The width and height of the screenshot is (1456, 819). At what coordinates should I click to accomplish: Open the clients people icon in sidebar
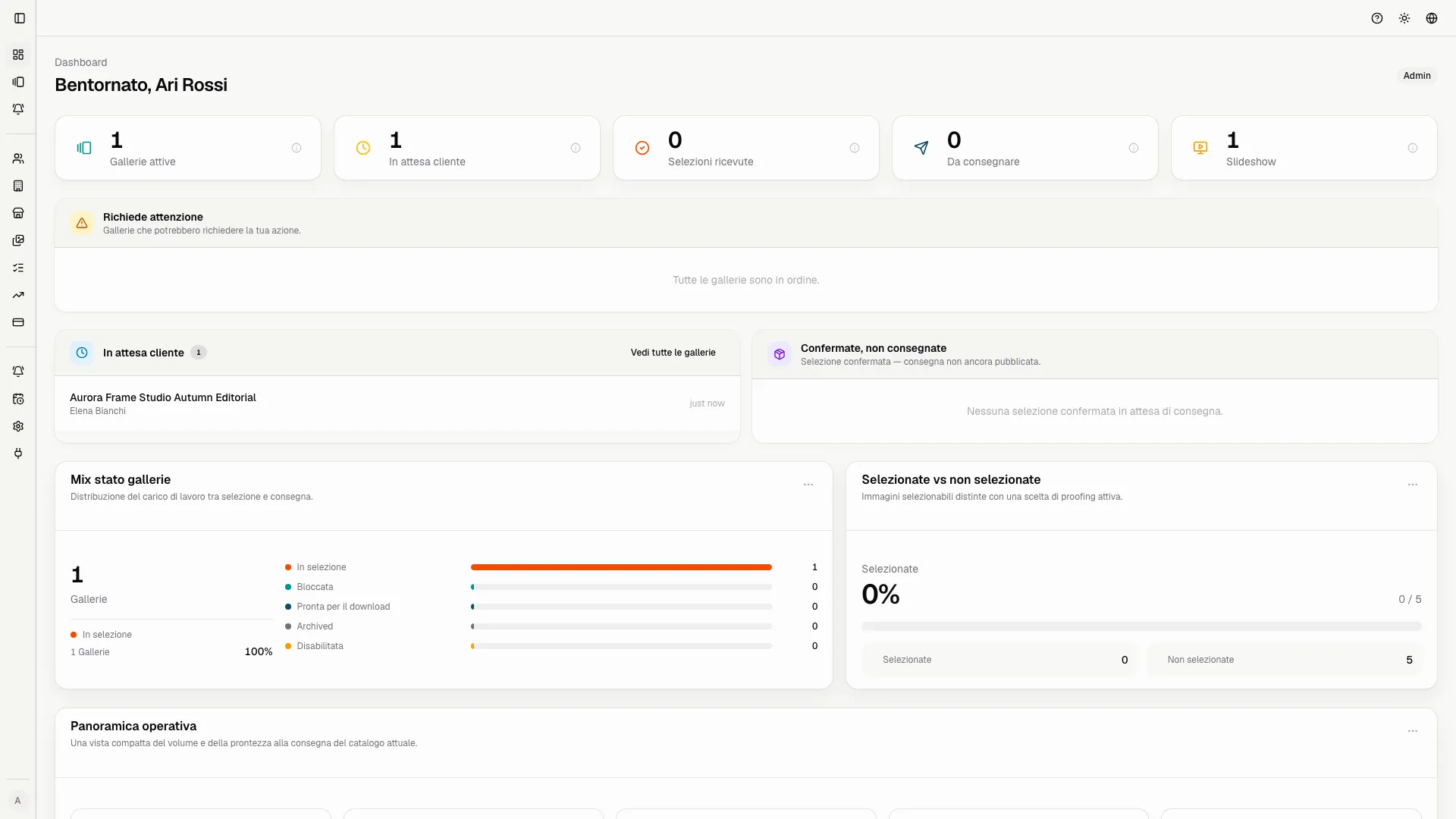pyautogui.click(x=18, y=158)
